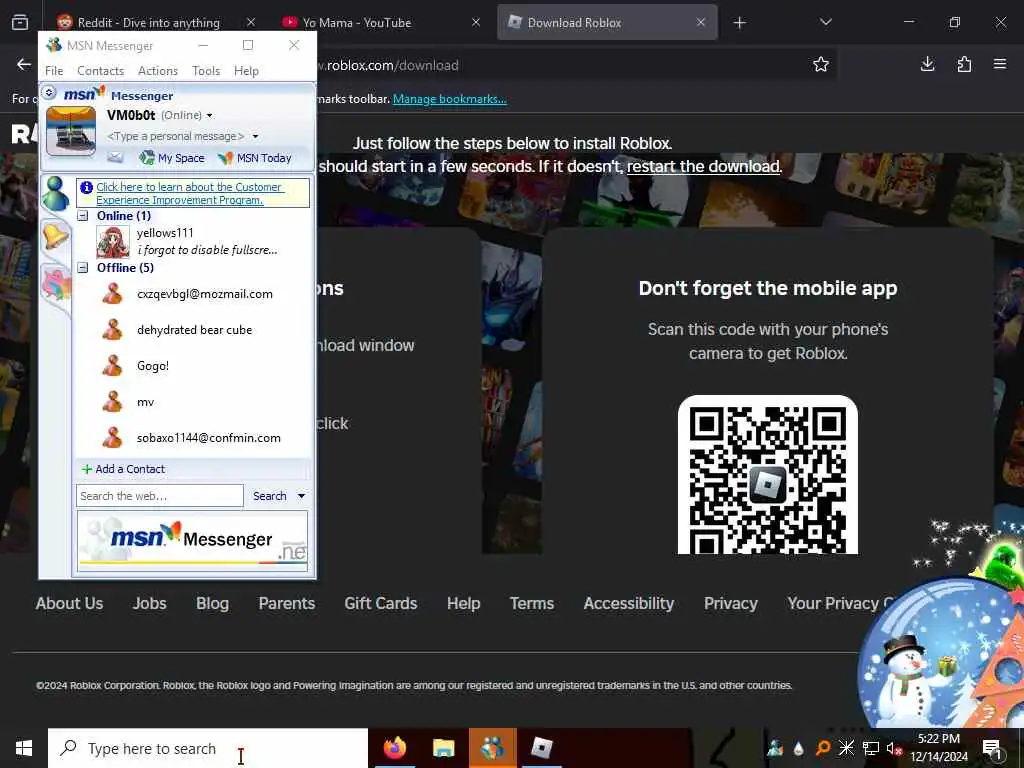Open the Parents footer link
This screenshot has width=1024, height=768.
[287, 603]
